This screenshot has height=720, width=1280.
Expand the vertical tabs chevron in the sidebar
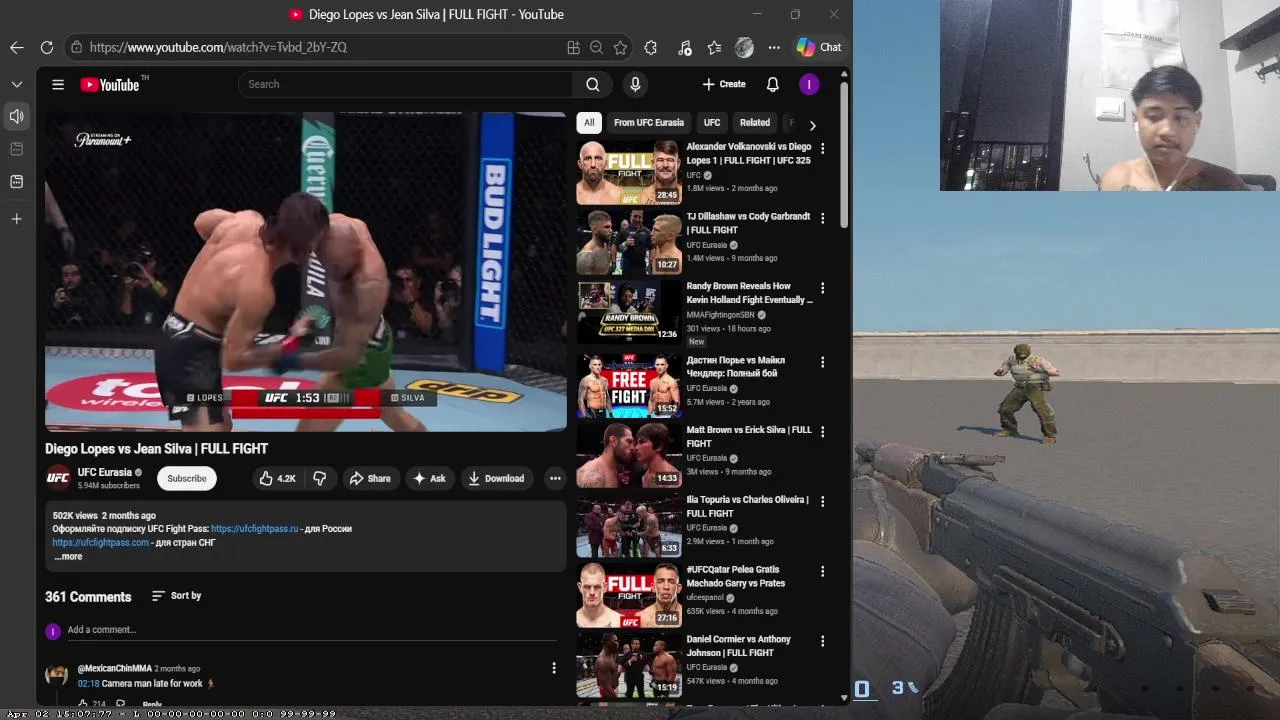(17, 84)
